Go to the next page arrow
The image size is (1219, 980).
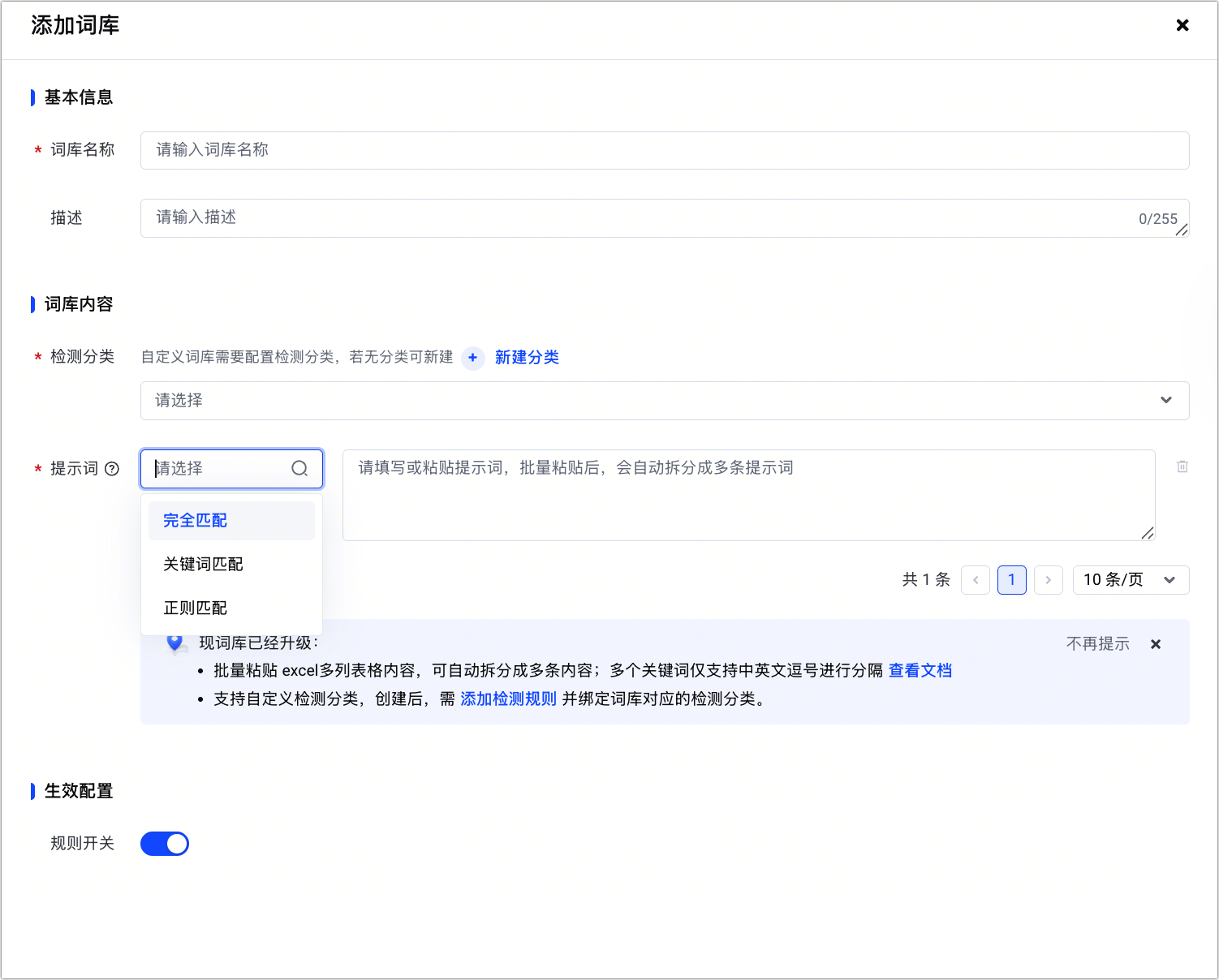click(1049, 580)
